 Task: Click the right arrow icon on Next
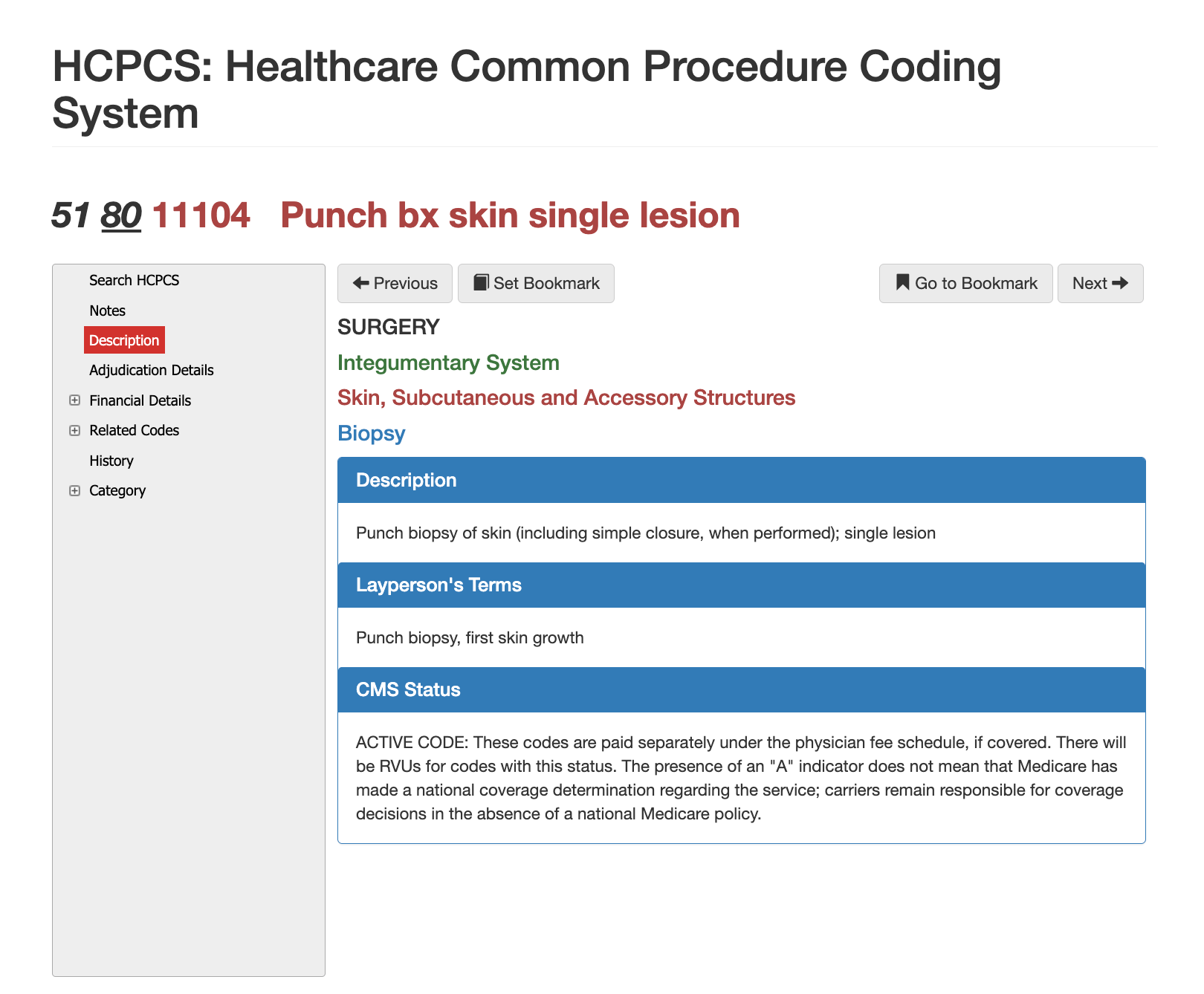(1120, 283)
